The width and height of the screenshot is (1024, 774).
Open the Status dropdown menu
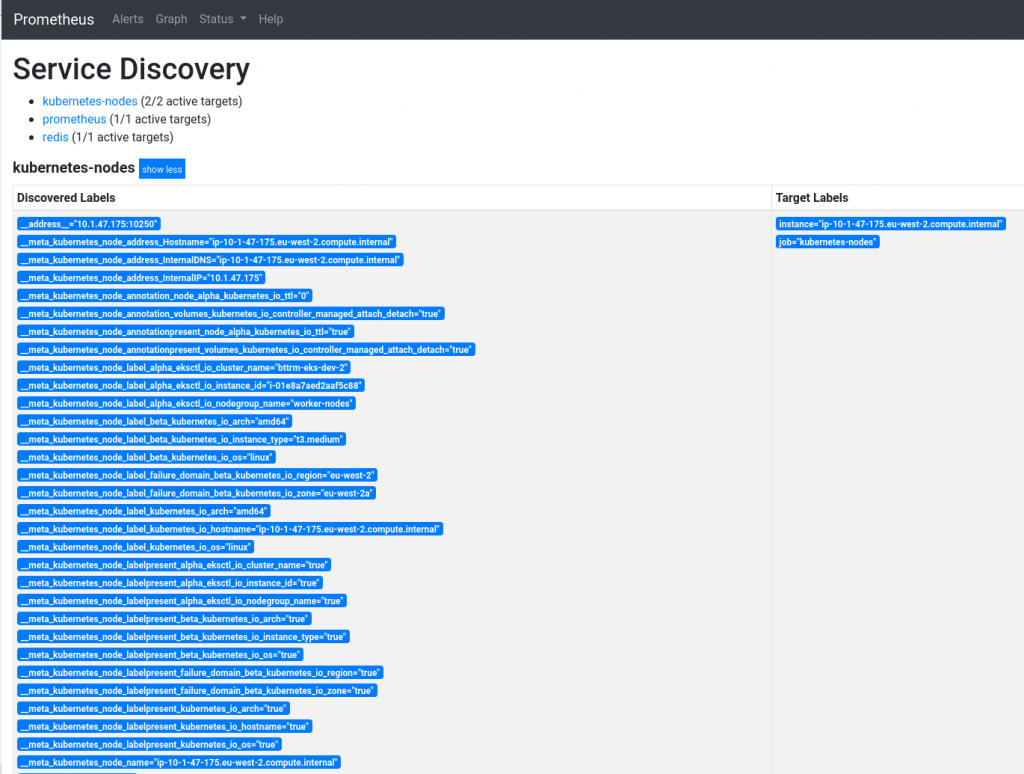pos(221,19)
